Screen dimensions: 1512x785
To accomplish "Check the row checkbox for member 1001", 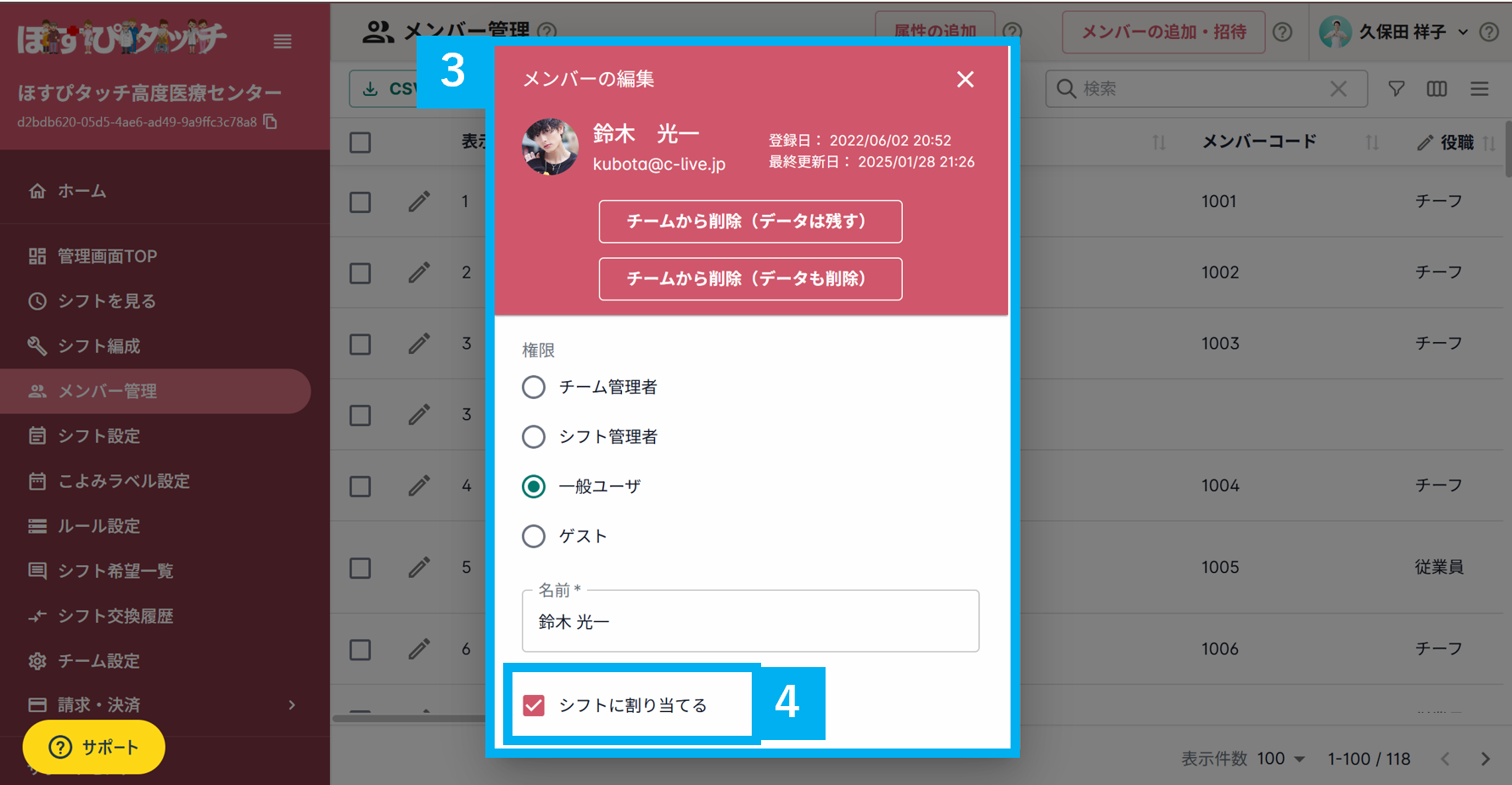I will [x=360, y=201].
